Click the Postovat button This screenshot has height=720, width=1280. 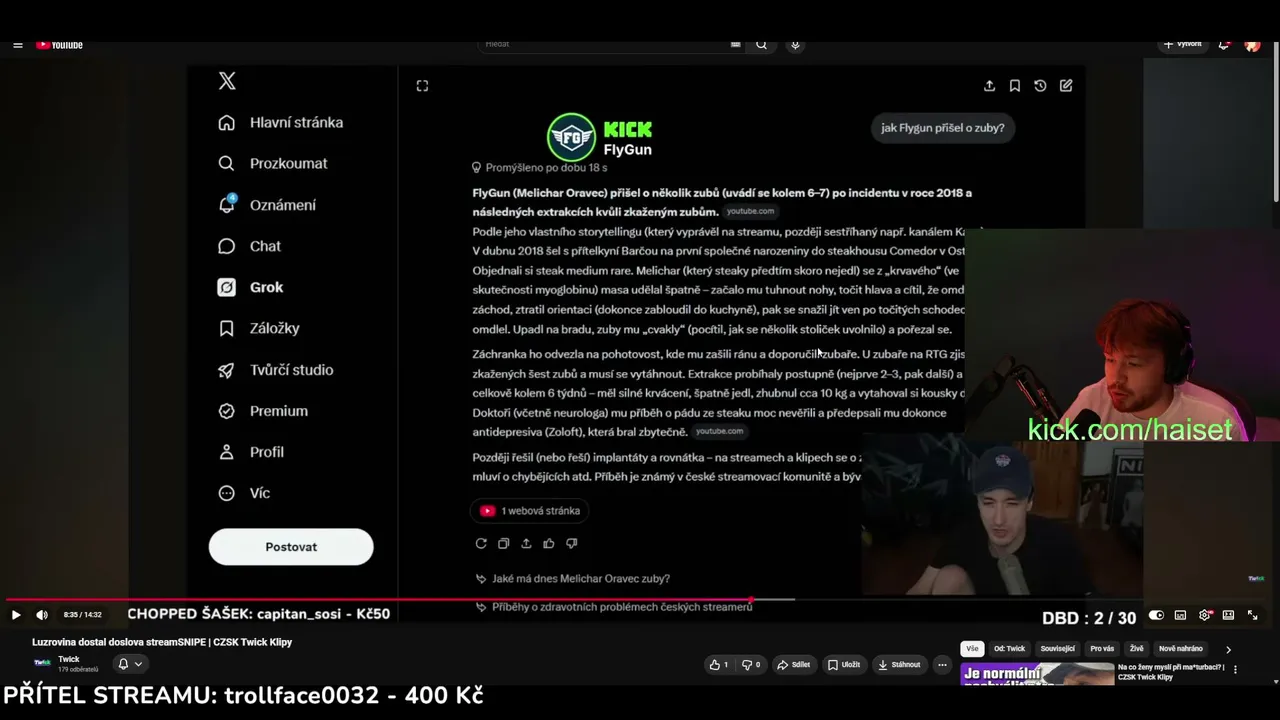tap(291, 547)
